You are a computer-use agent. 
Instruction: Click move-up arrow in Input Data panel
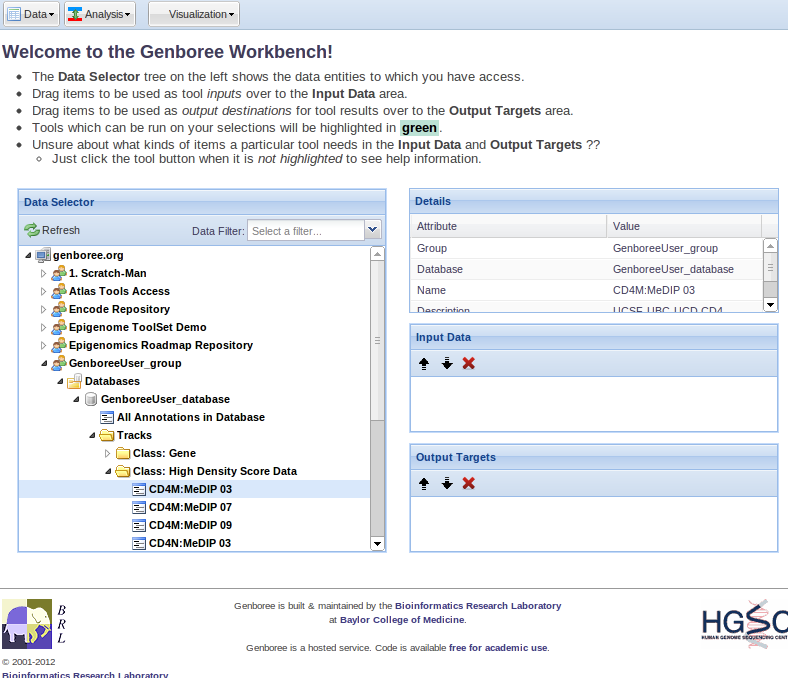tap(424, 363)
